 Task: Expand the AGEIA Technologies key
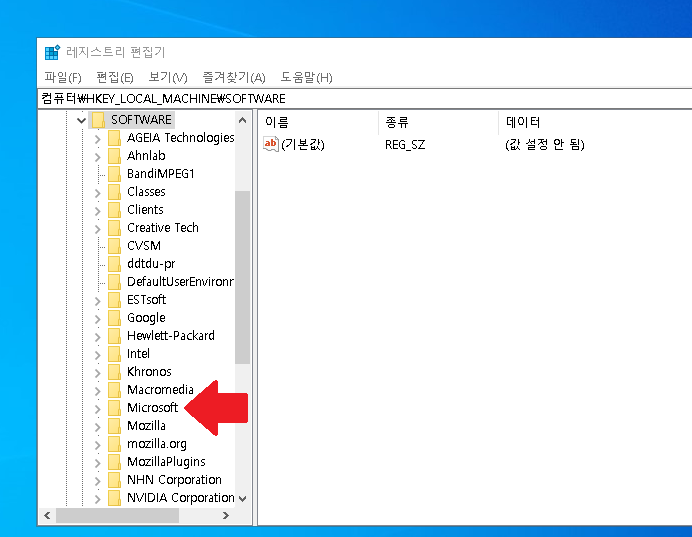click(98, 139)
